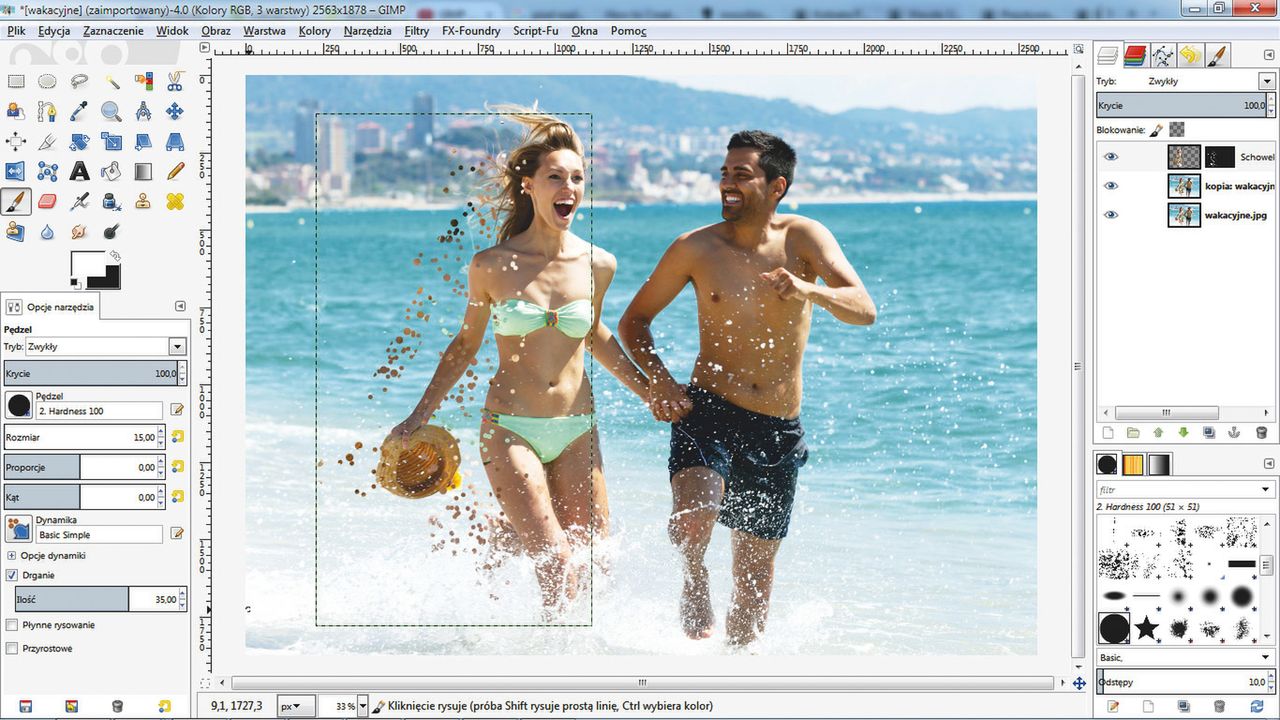Viewport: 1280px width, 720px height.
Task: Refresh the brushes list
Action: (1257, 706)
